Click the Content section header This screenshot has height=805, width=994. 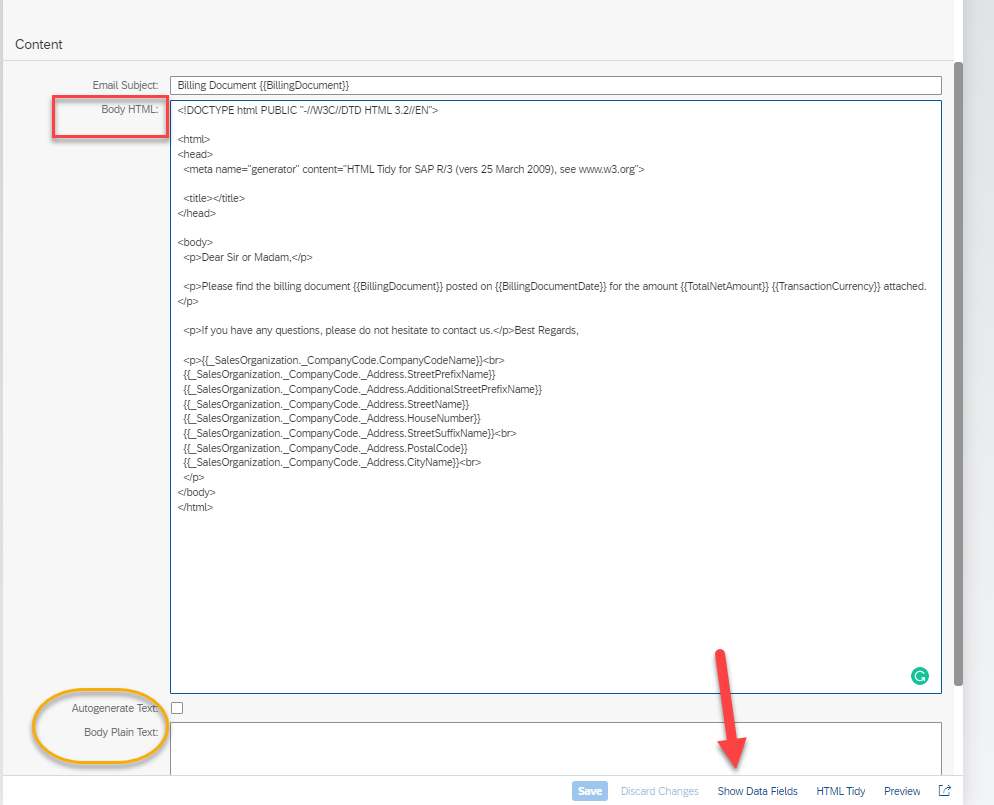(38, 44)
